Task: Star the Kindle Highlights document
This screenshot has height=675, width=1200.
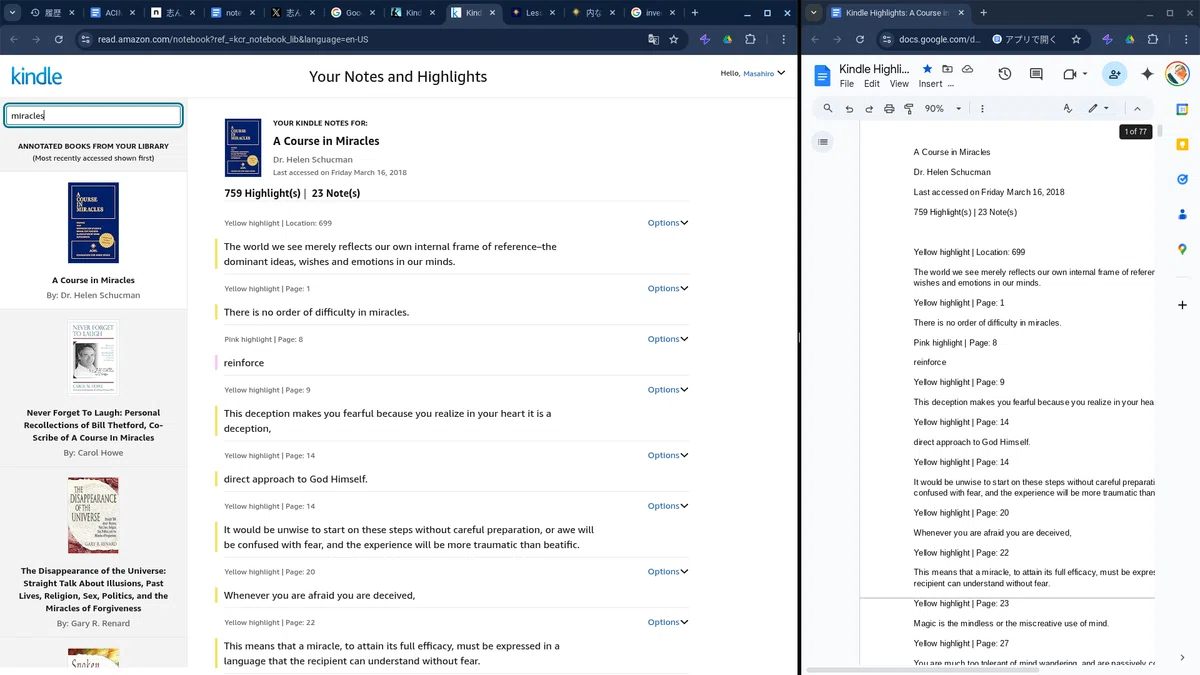Action: (x=927, y=69)
